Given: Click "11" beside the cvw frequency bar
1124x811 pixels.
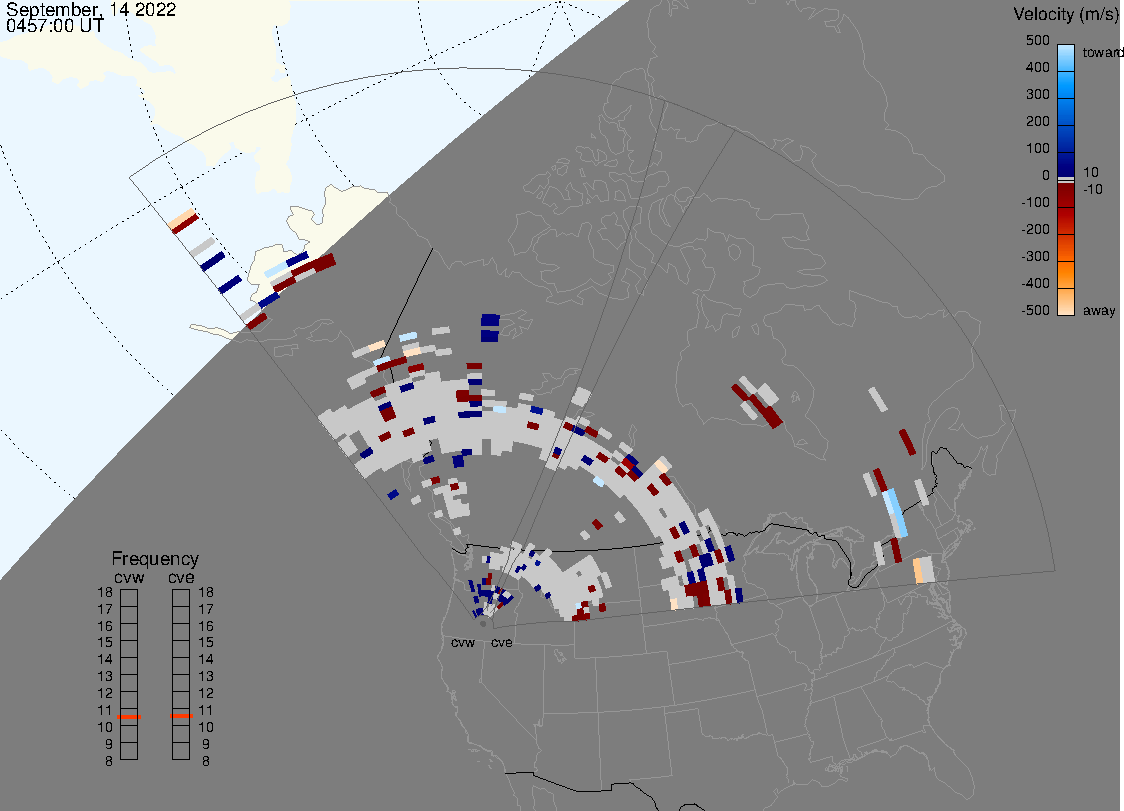Looking at the screenshot, I should pyautogui.click(x=105, y=710).
